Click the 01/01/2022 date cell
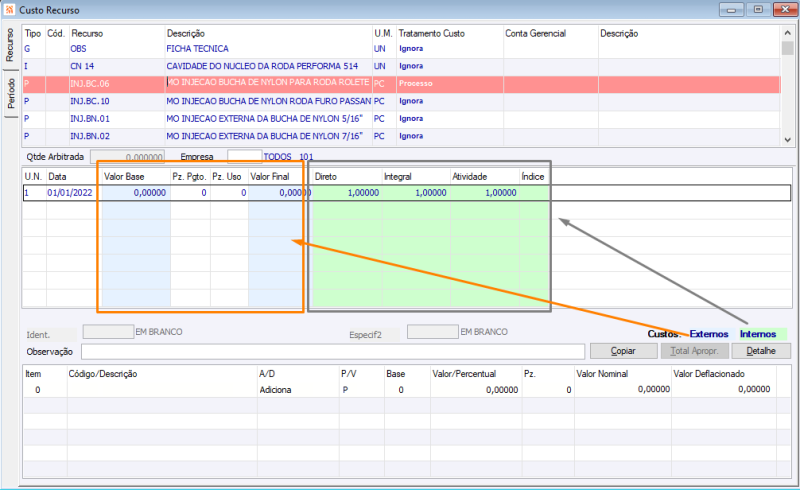800x490 pixels. 70,193
